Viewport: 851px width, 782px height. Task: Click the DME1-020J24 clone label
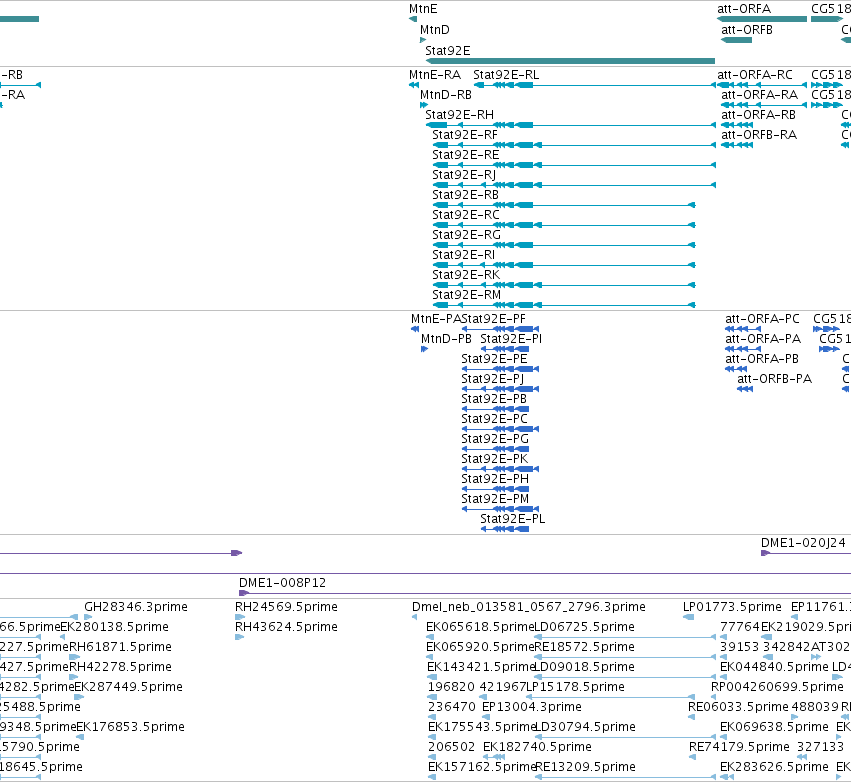[x=803, y=543]
